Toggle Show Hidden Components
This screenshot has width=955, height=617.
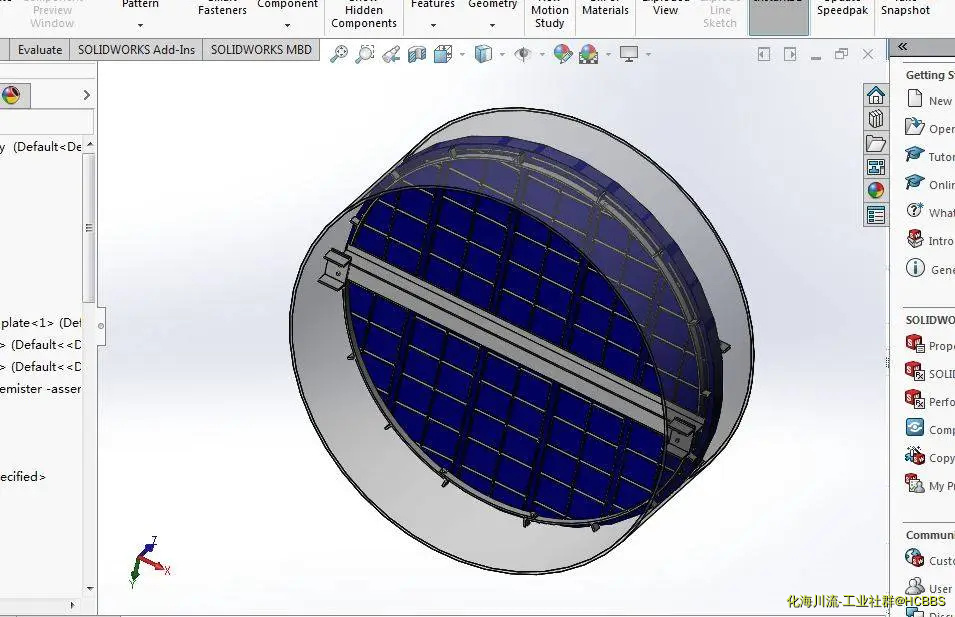click(363, 17)
